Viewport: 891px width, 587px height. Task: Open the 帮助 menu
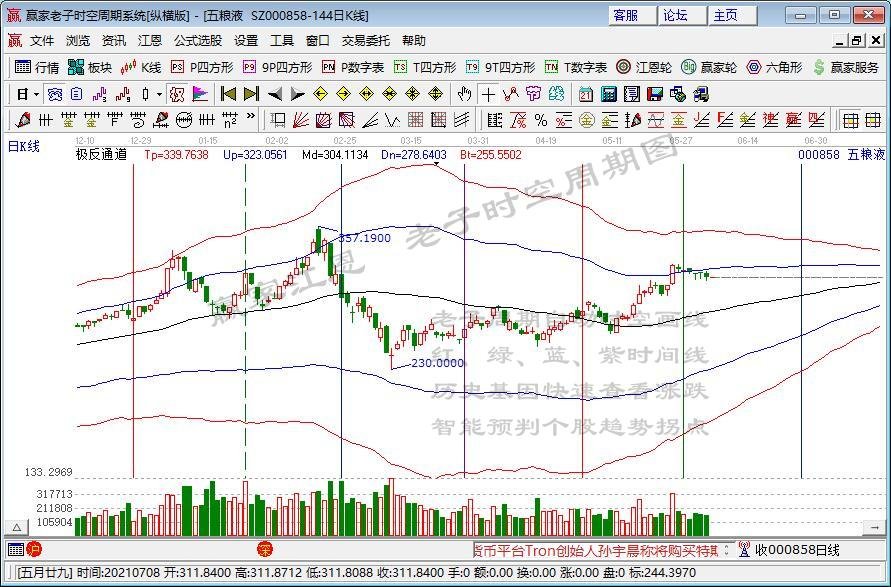[414, 41]
